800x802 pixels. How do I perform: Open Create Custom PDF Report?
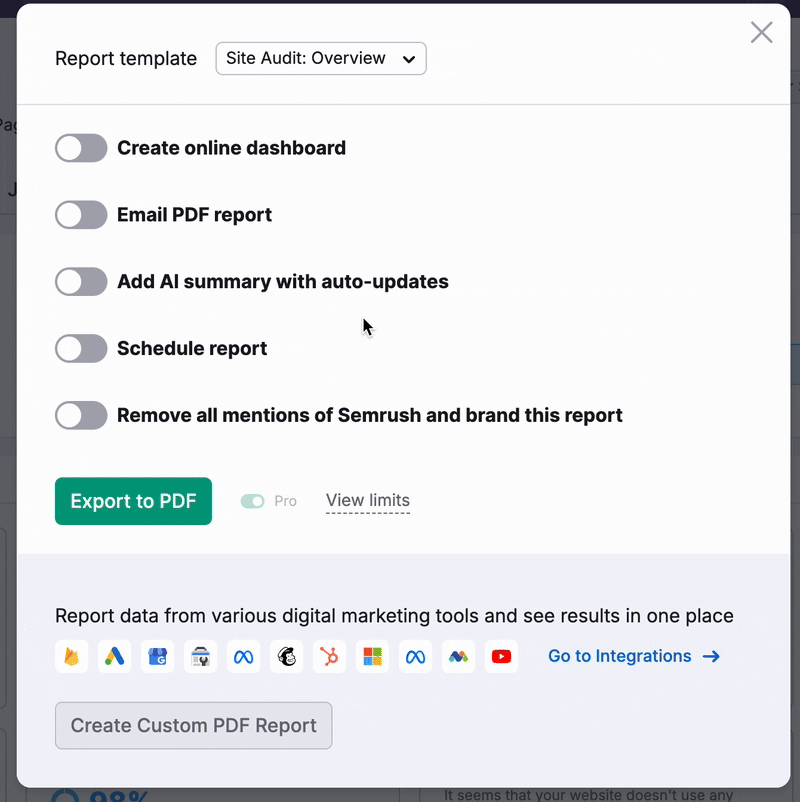point(193,726)
